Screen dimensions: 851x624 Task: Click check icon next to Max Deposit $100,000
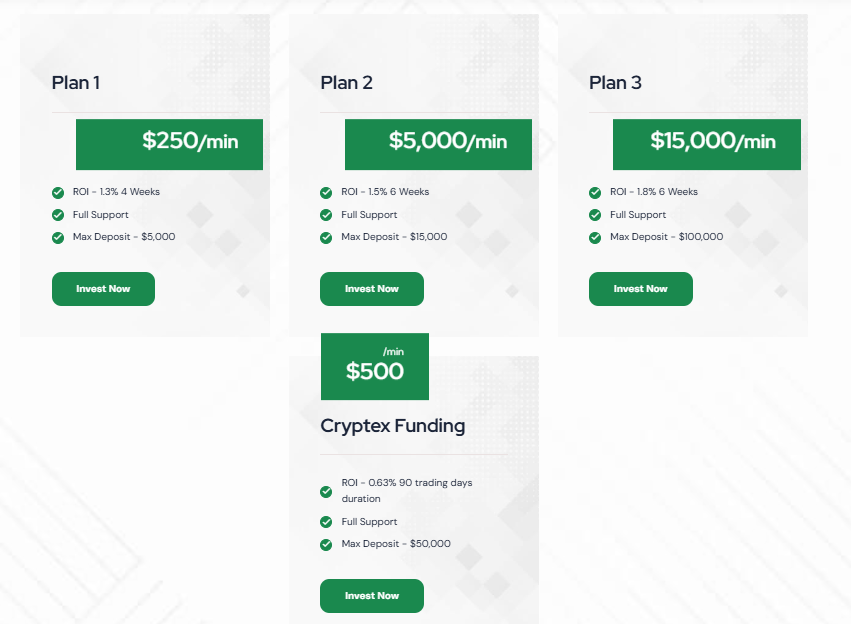[595, 238]
